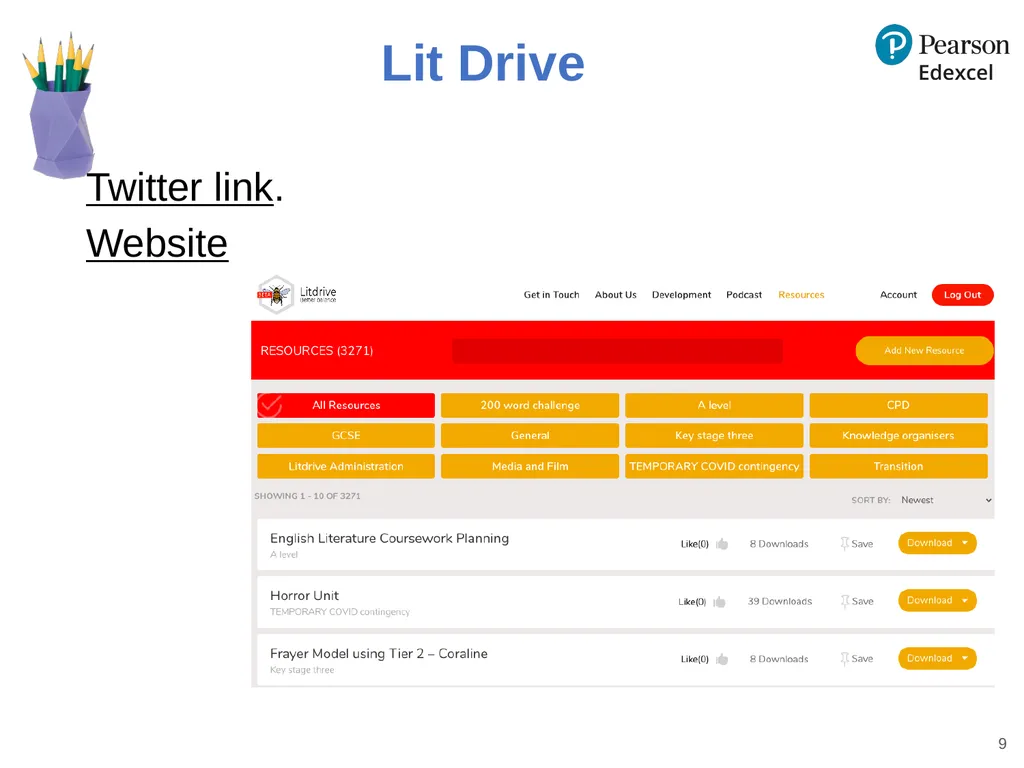Filter by TEMPORARY COVID contingency
This screenshot has width=1024, height=768.
click(714, 466)
